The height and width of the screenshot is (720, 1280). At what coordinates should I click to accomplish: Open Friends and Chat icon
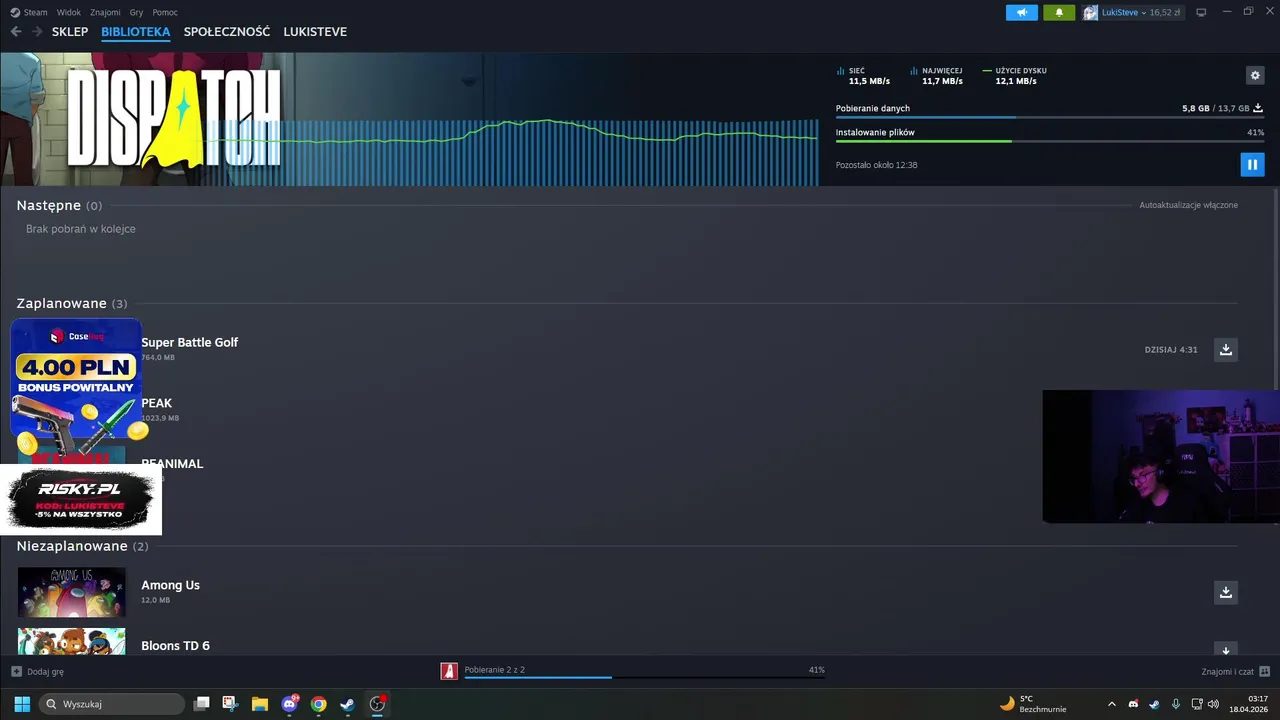(x=1264, y=671)
